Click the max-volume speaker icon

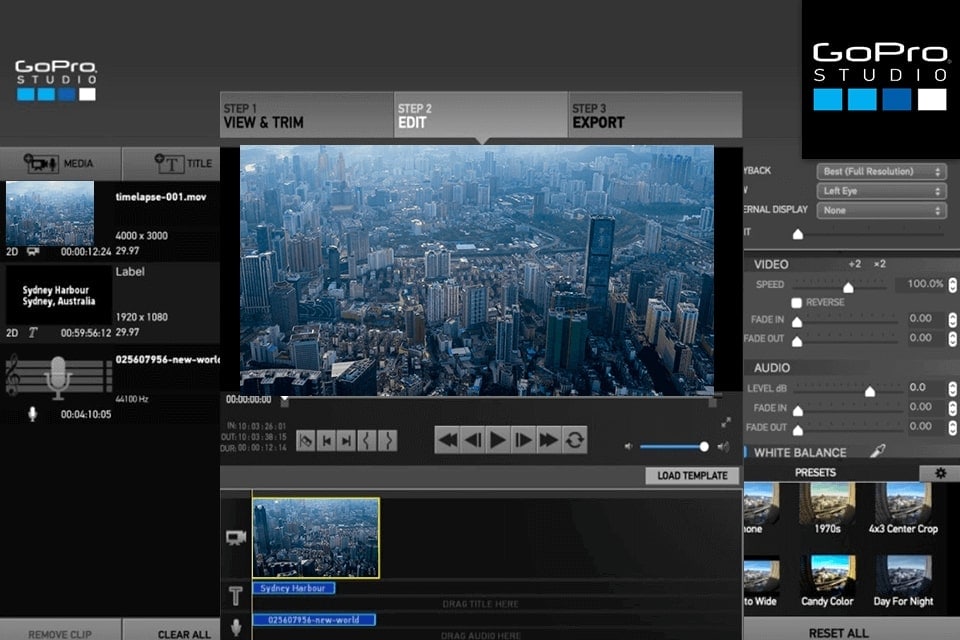coord(723,446)
